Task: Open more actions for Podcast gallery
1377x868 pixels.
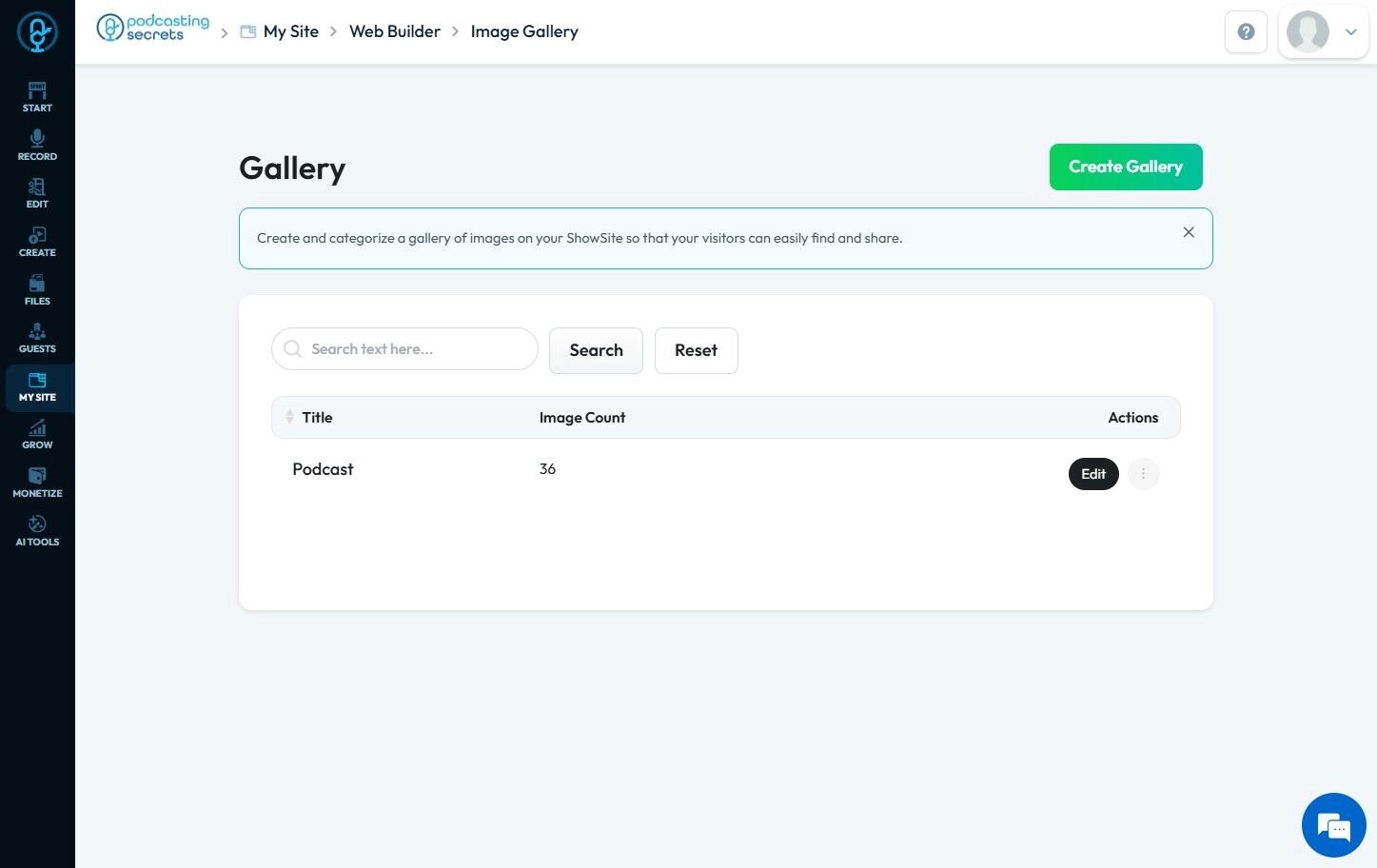Action: (x=1143, y=474)
